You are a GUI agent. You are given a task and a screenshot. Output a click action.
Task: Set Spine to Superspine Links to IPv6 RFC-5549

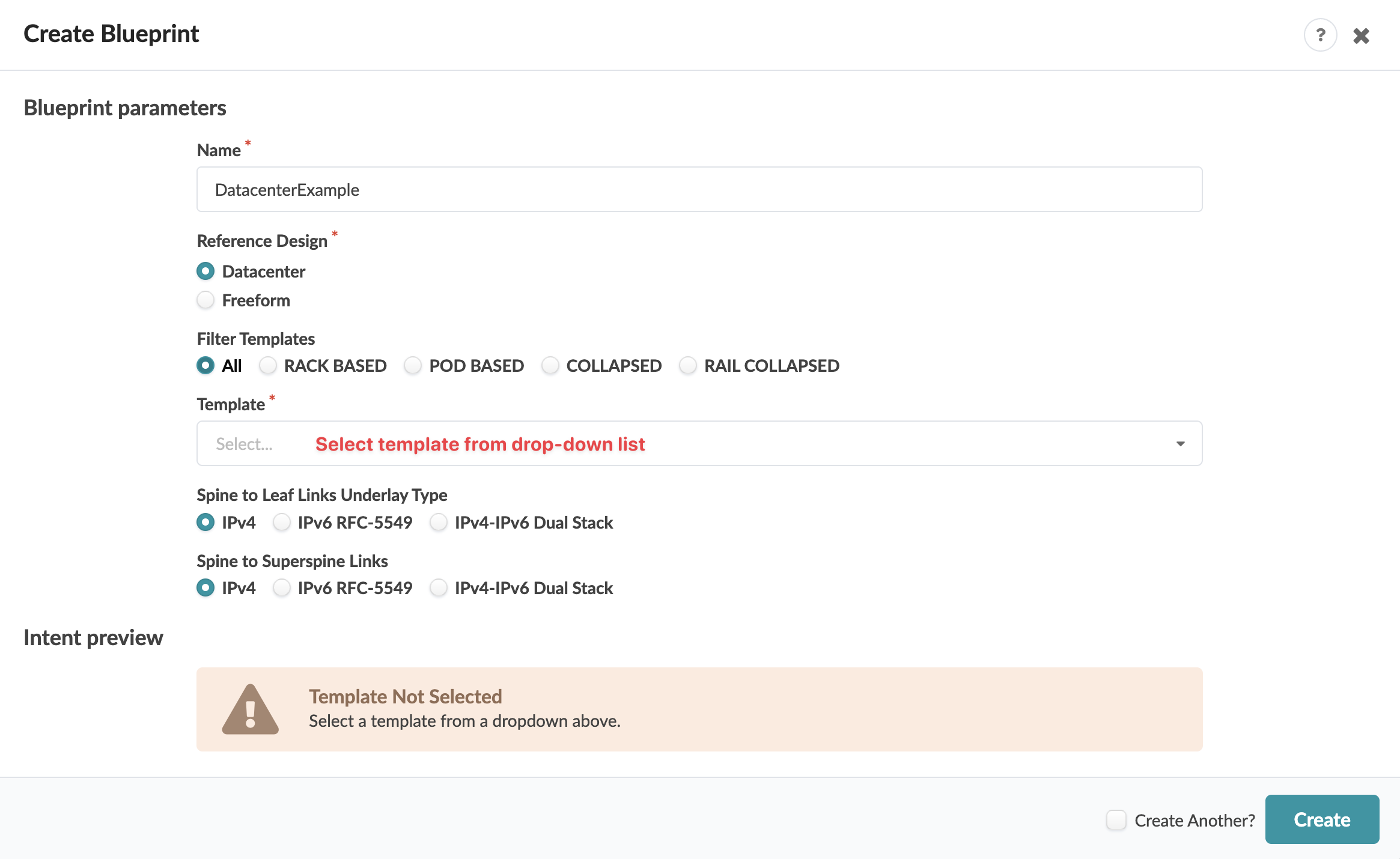click(282, 588)
